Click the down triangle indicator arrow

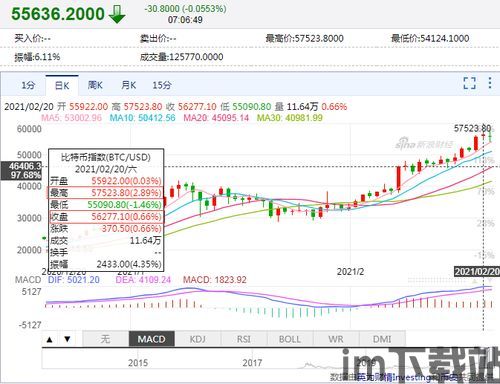[x=67, y=339]
